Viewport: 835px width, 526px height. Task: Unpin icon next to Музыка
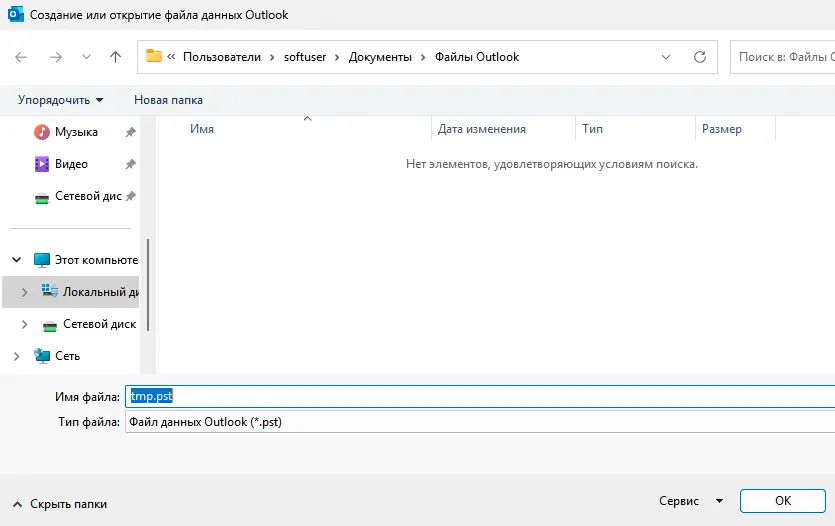[x=130, y=132]
